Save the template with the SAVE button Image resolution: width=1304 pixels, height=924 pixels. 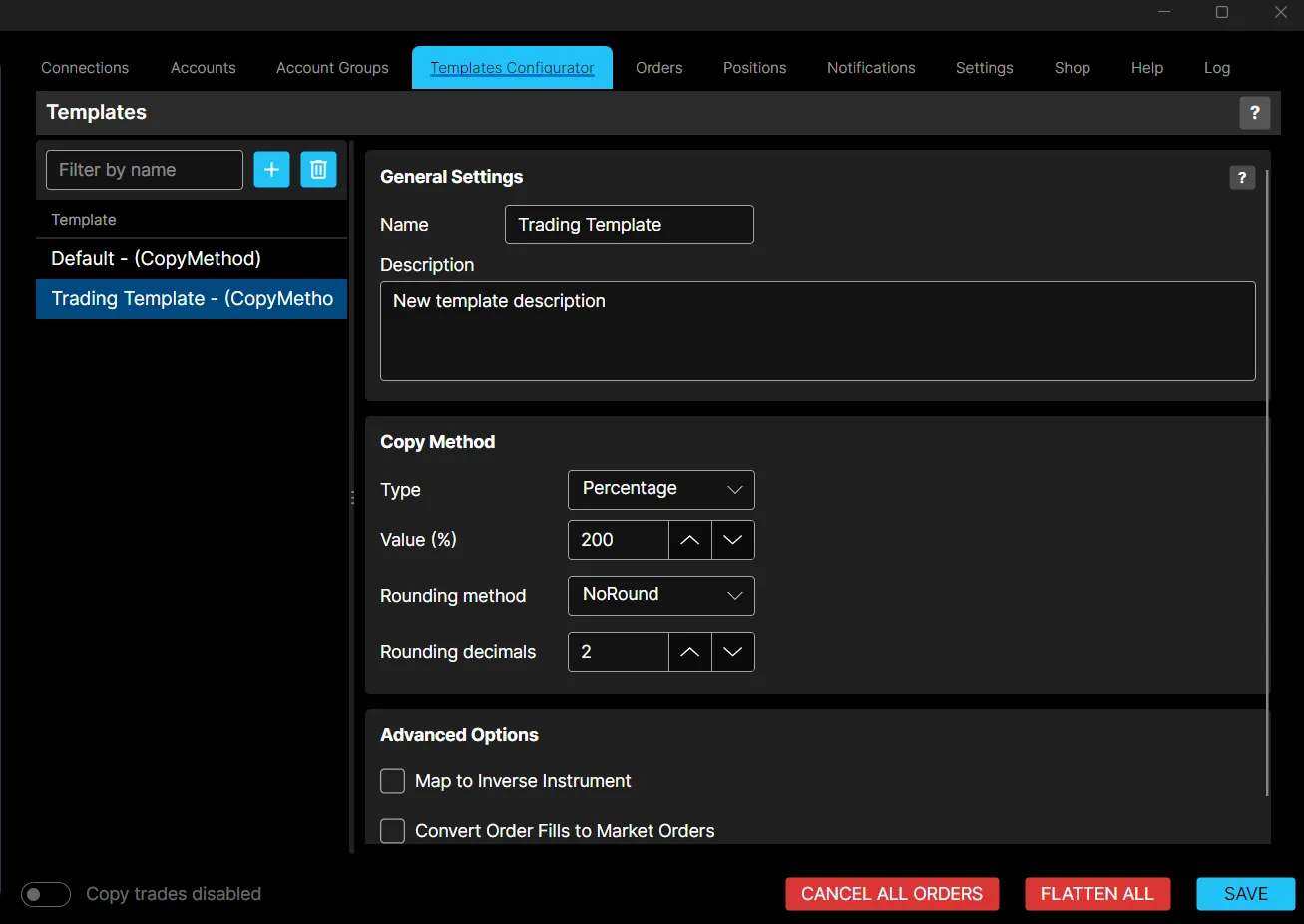pos(1246,894)
